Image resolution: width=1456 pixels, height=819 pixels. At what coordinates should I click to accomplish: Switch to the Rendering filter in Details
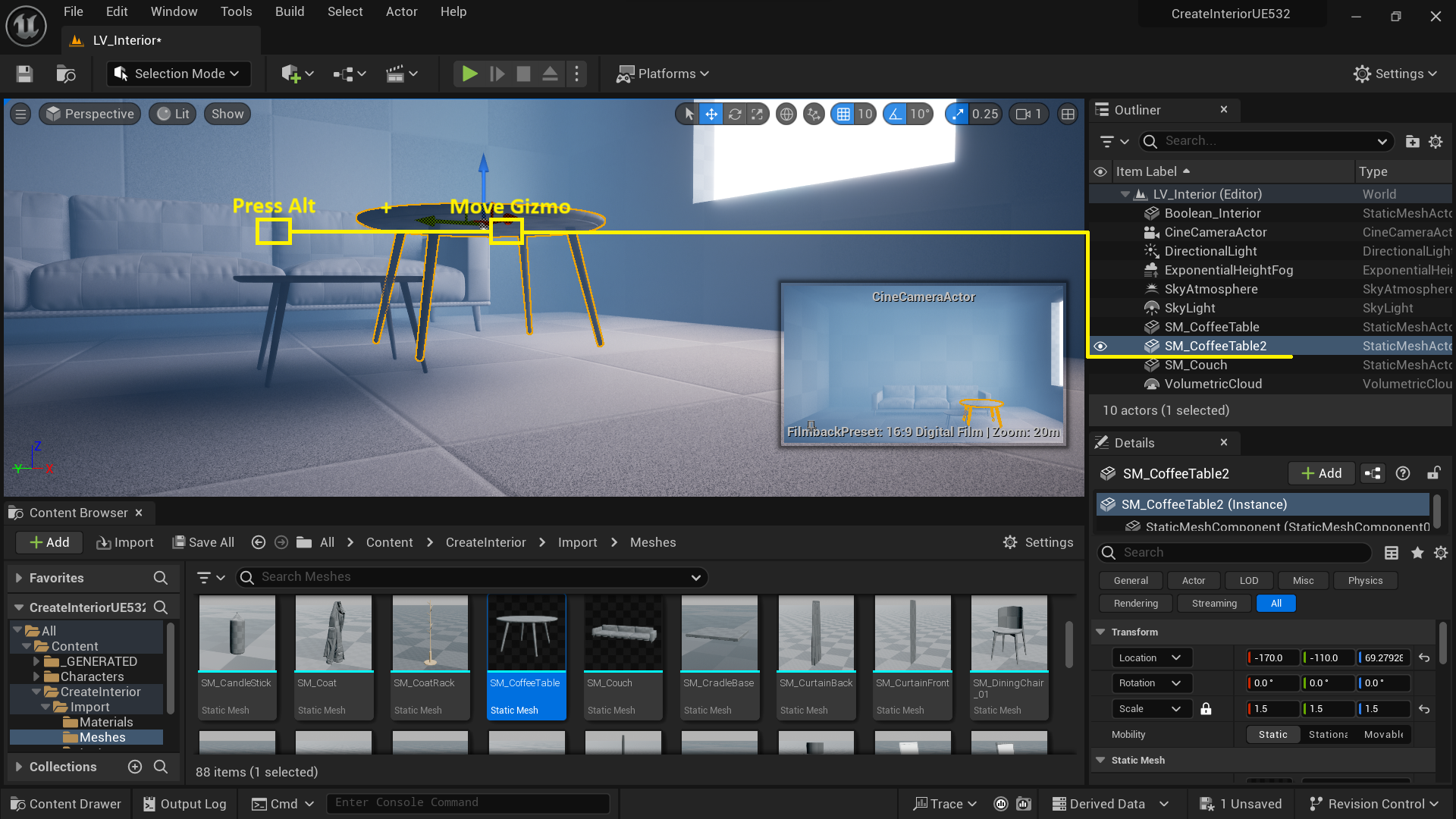tap(1135, 603)
